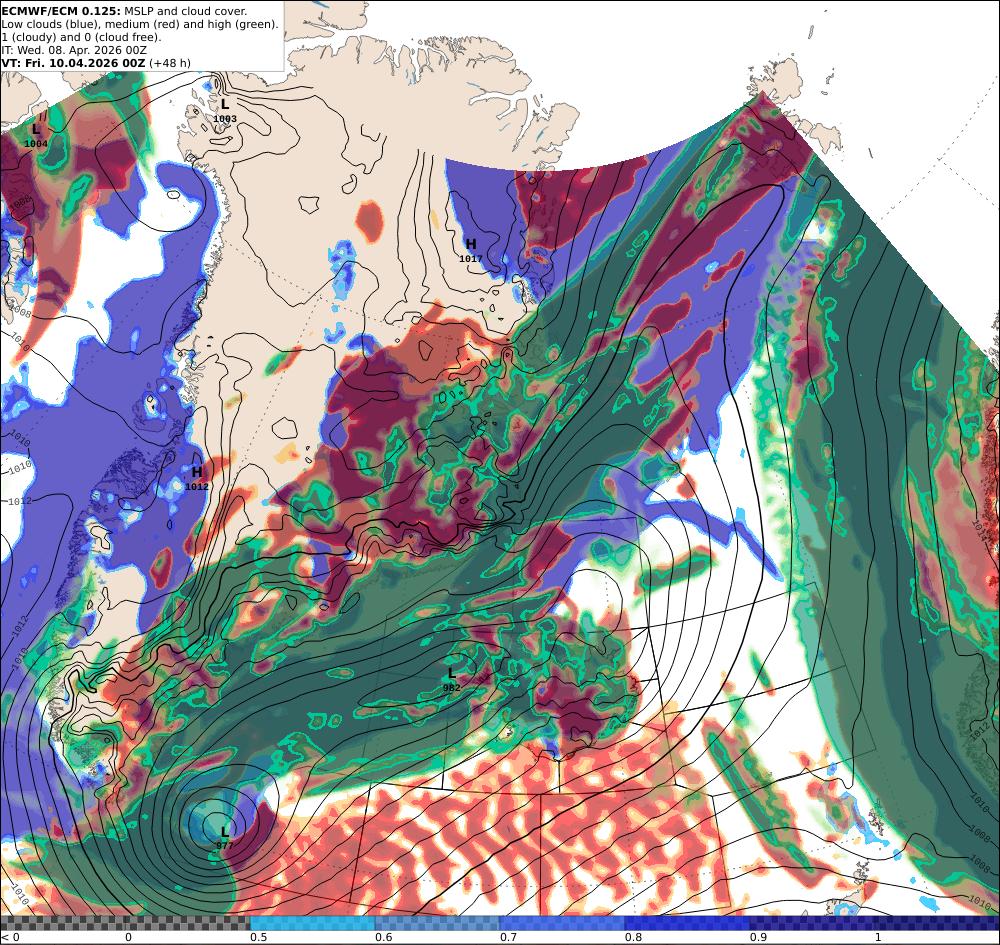Select the low pressure marker L 1004
Image resolution: width=1000 pixels, height=945 pixels.
point(36,135)
